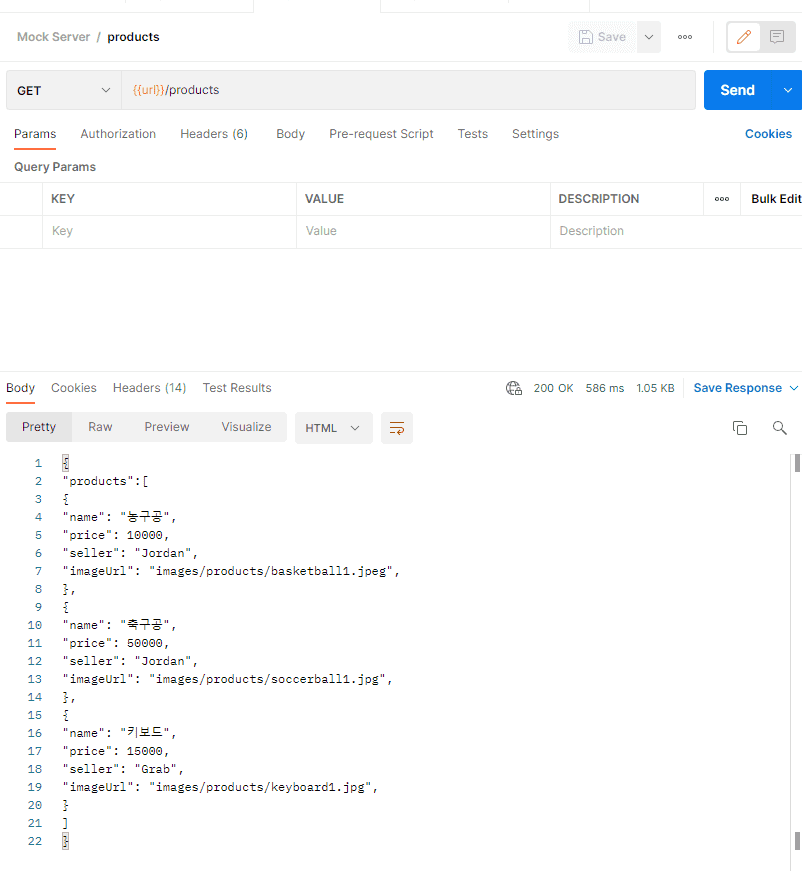The image size is (802, 871).
Task: Click the "price": 15000 line
Action: (x=116, y=751)
